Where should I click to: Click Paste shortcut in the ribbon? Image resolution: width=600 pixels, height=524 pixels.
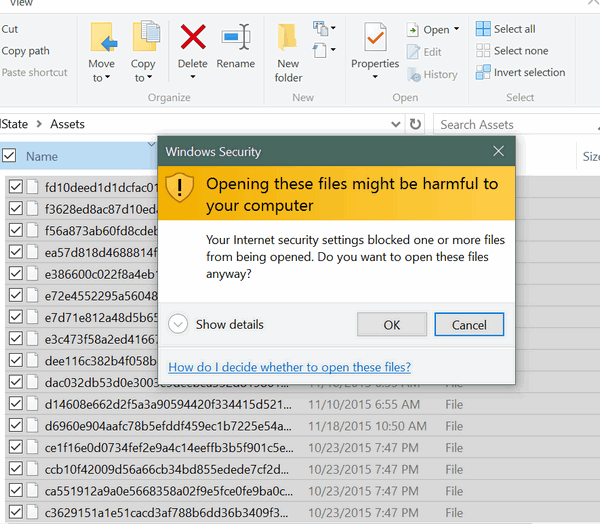[x=34, y=72]
